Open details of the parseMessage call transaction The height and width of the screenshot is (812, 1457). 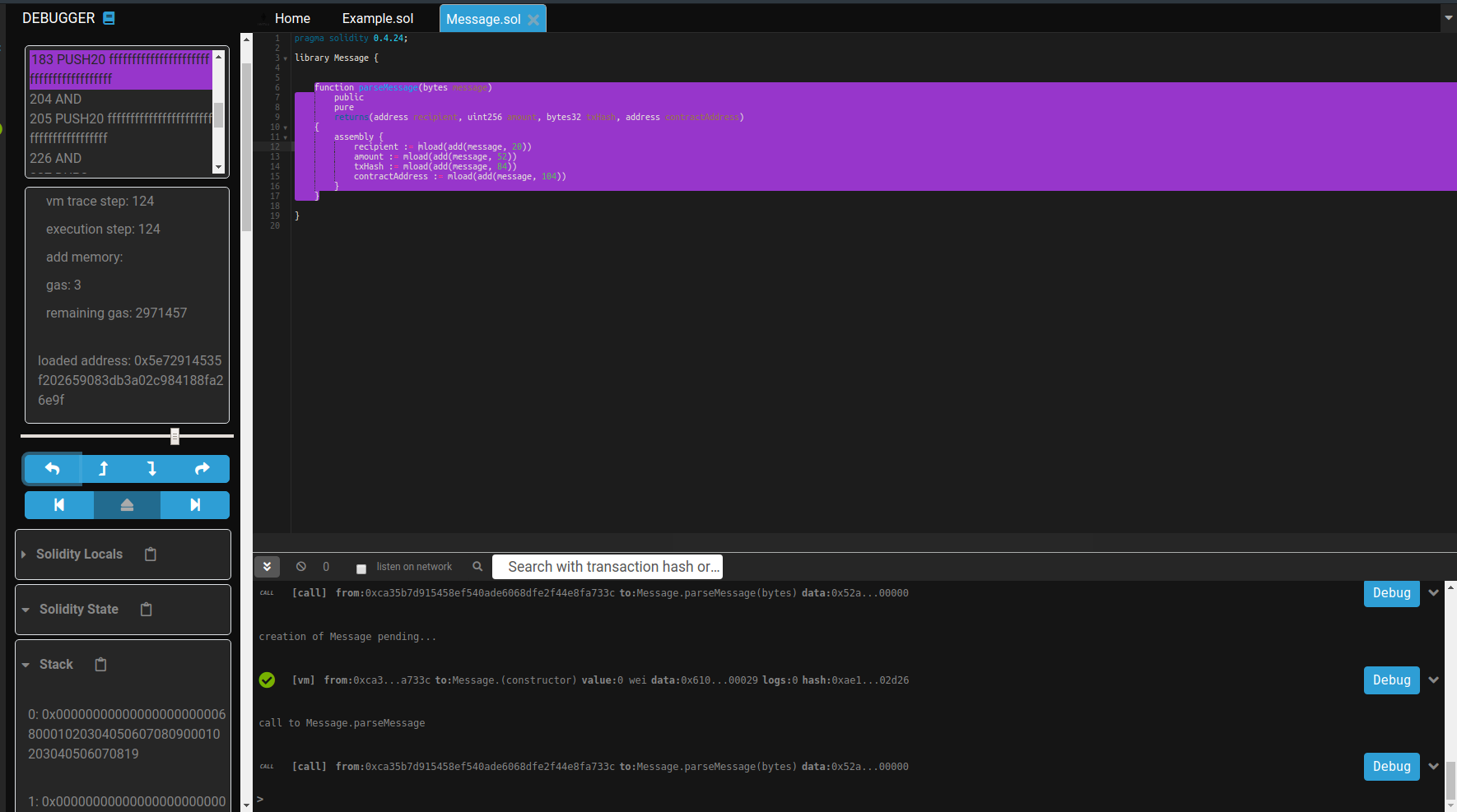pos(1434,592)
